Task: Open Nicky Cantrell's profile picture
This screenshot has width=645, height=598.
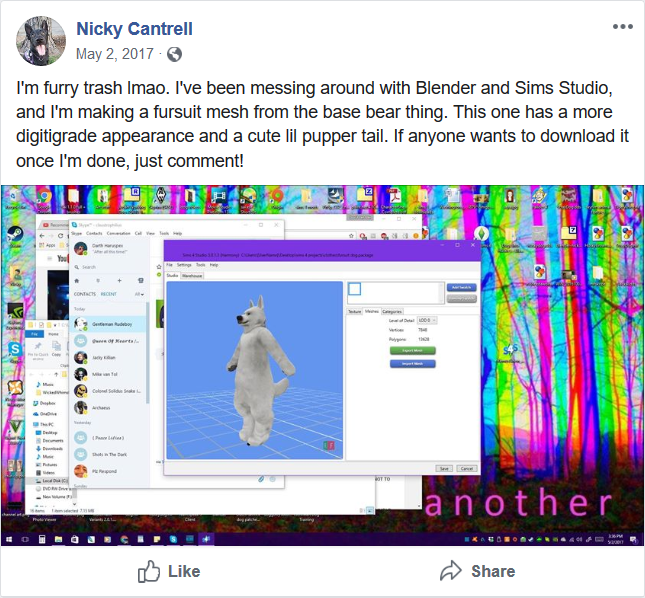Action: click(x=41, y=41)
